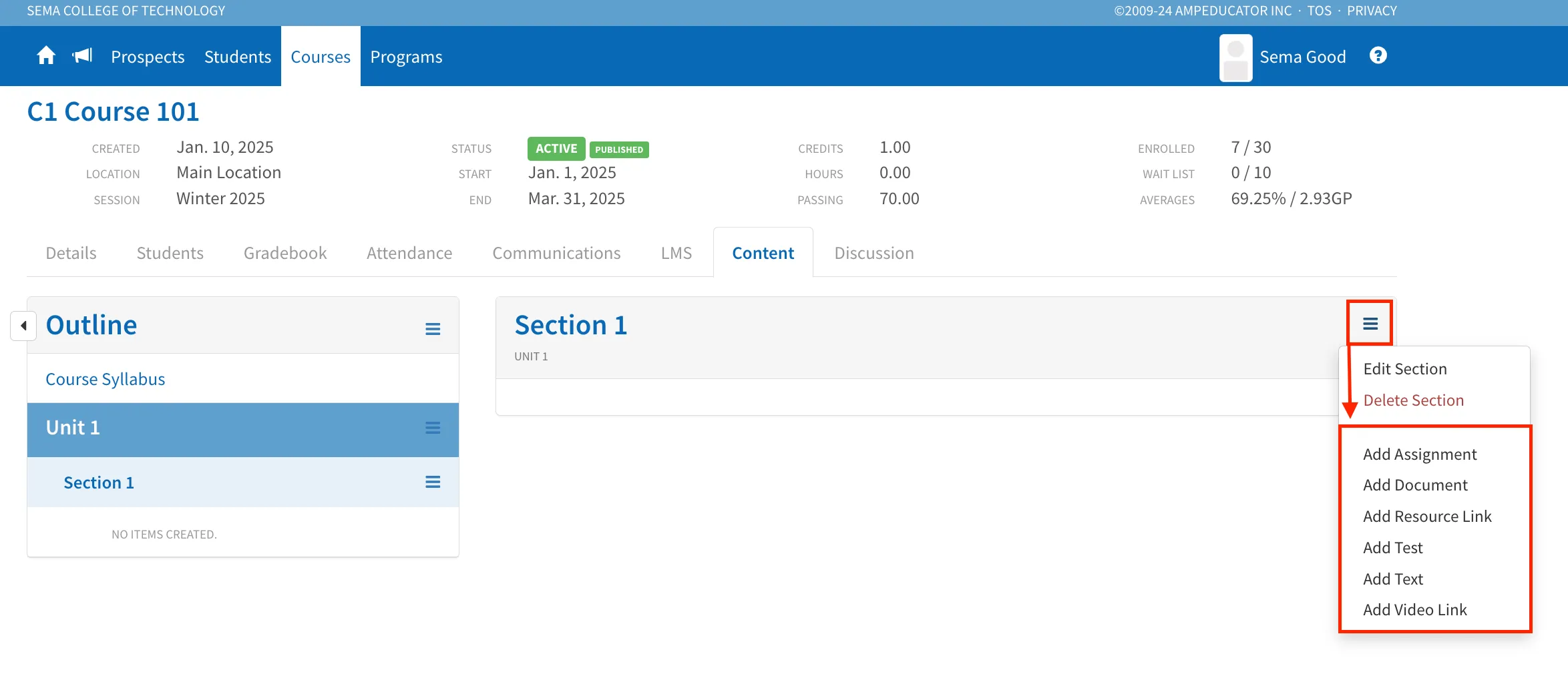This screenshot has width=1568, height=674.
Task: Open the Programs navigation item
Action: coord(406,57)
